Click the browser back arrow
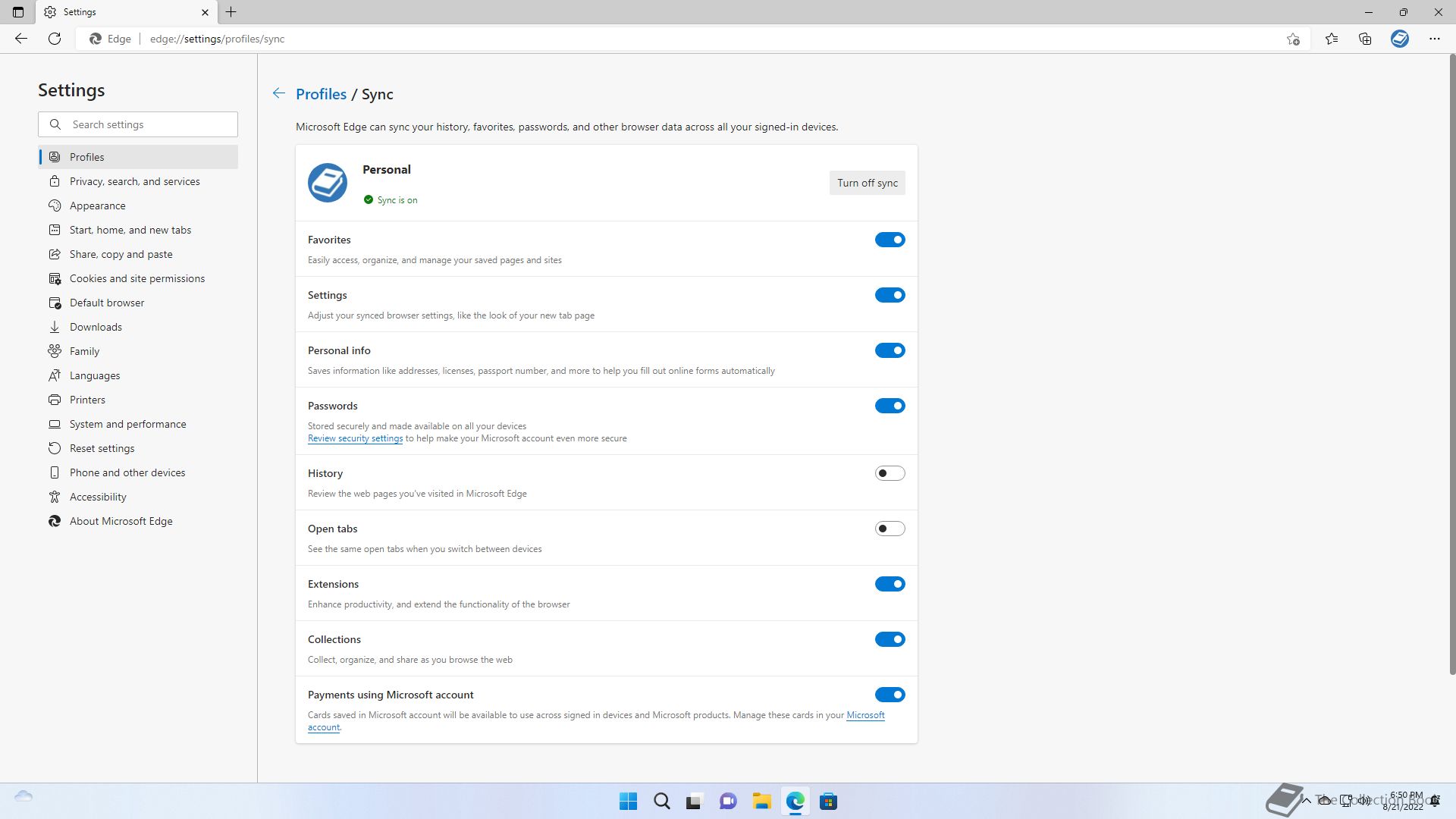1456x819 pixels. [x=21, y=39]
